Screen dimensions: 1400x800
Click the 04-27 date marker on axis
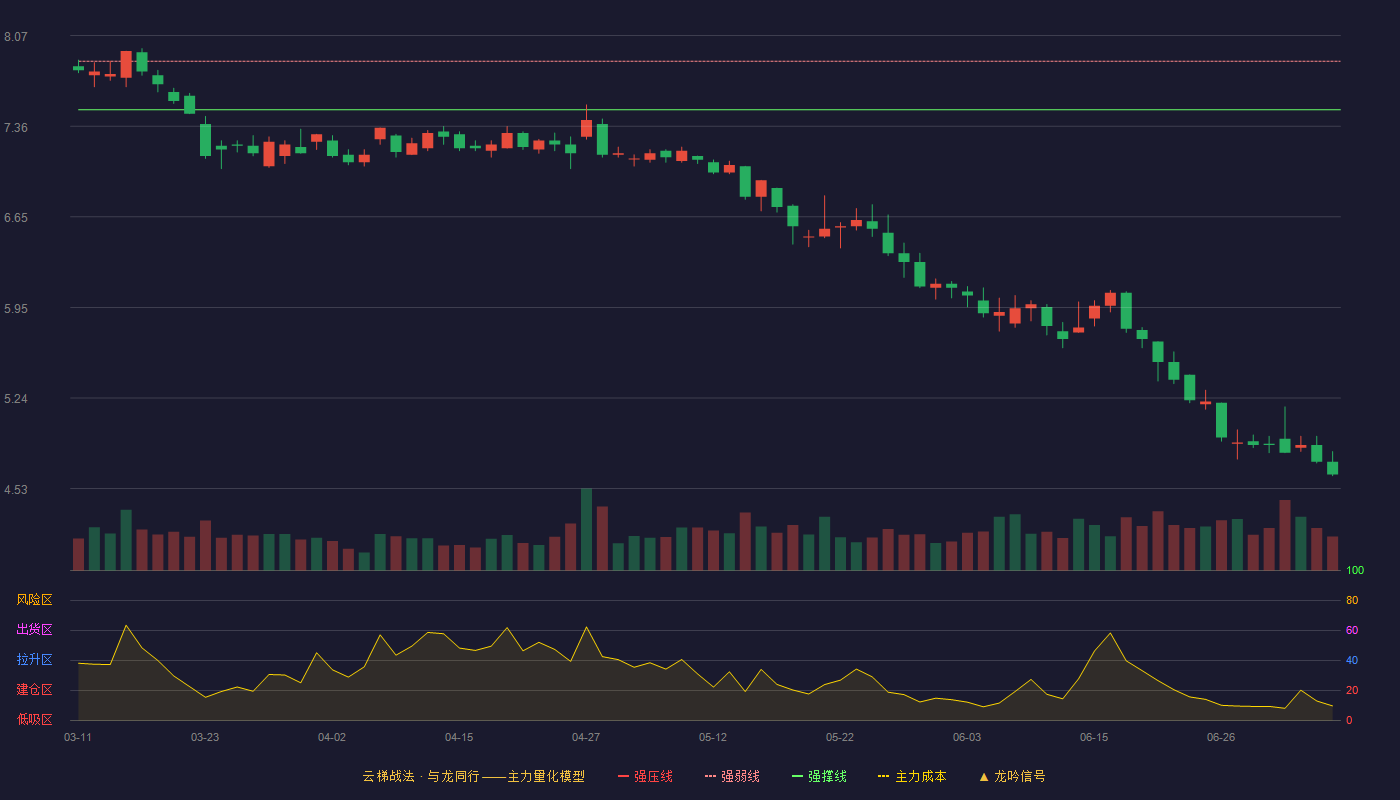click(586, 737)
